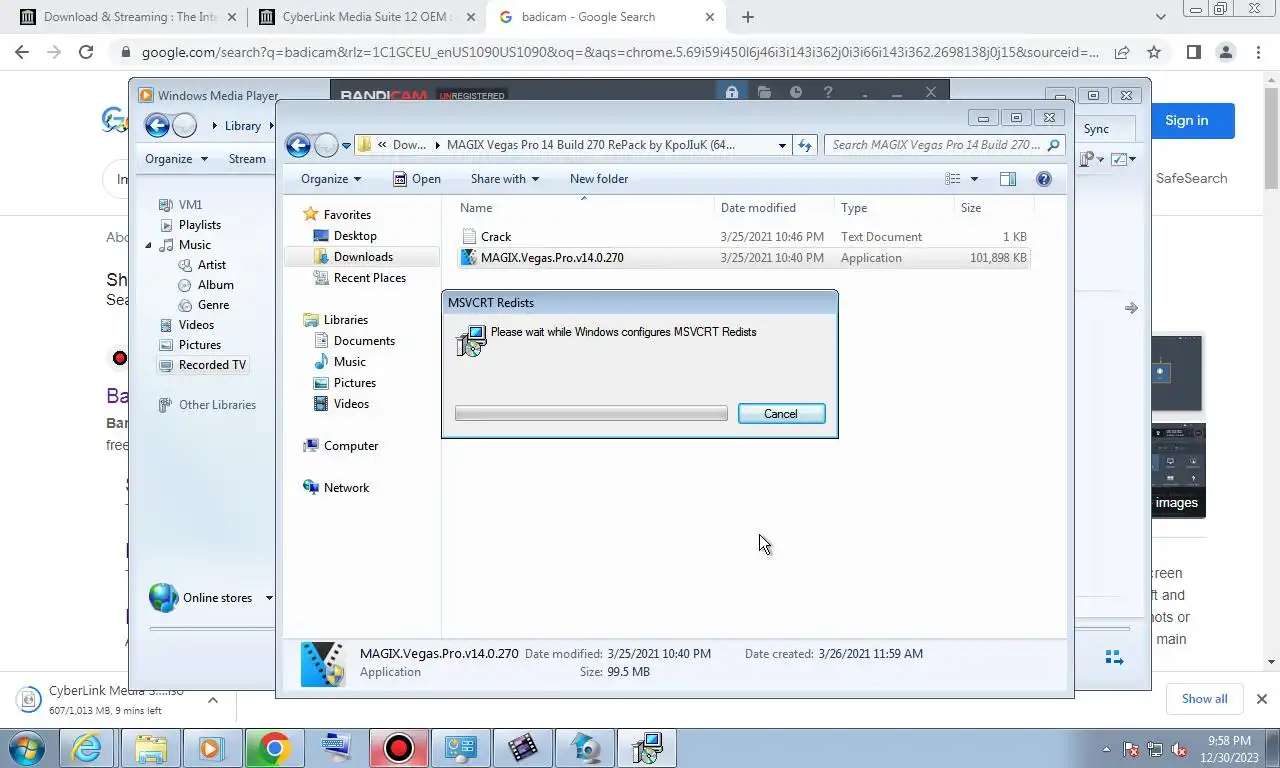Open the Sync tab in Media Player

pyautogui.click(x=1096, y=128)
